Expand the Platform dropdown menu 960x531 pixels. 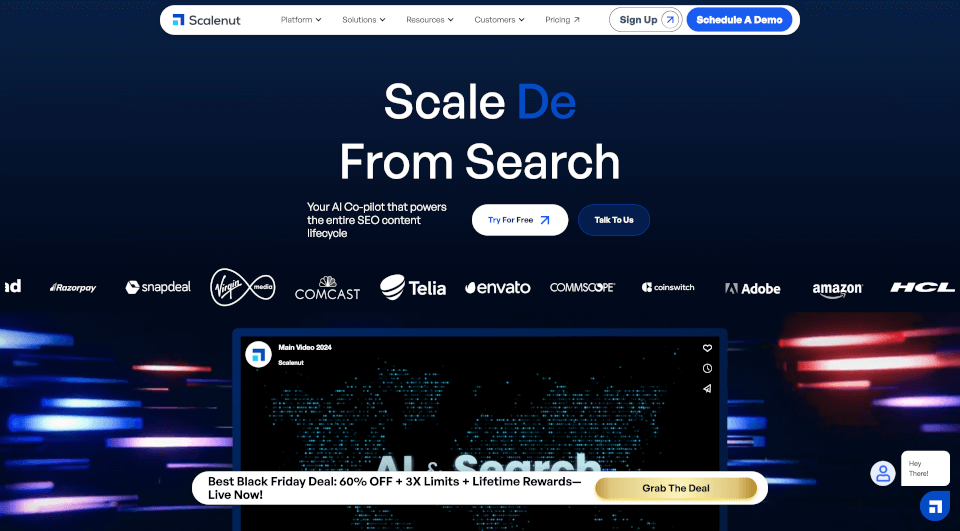tap(301, 20)
